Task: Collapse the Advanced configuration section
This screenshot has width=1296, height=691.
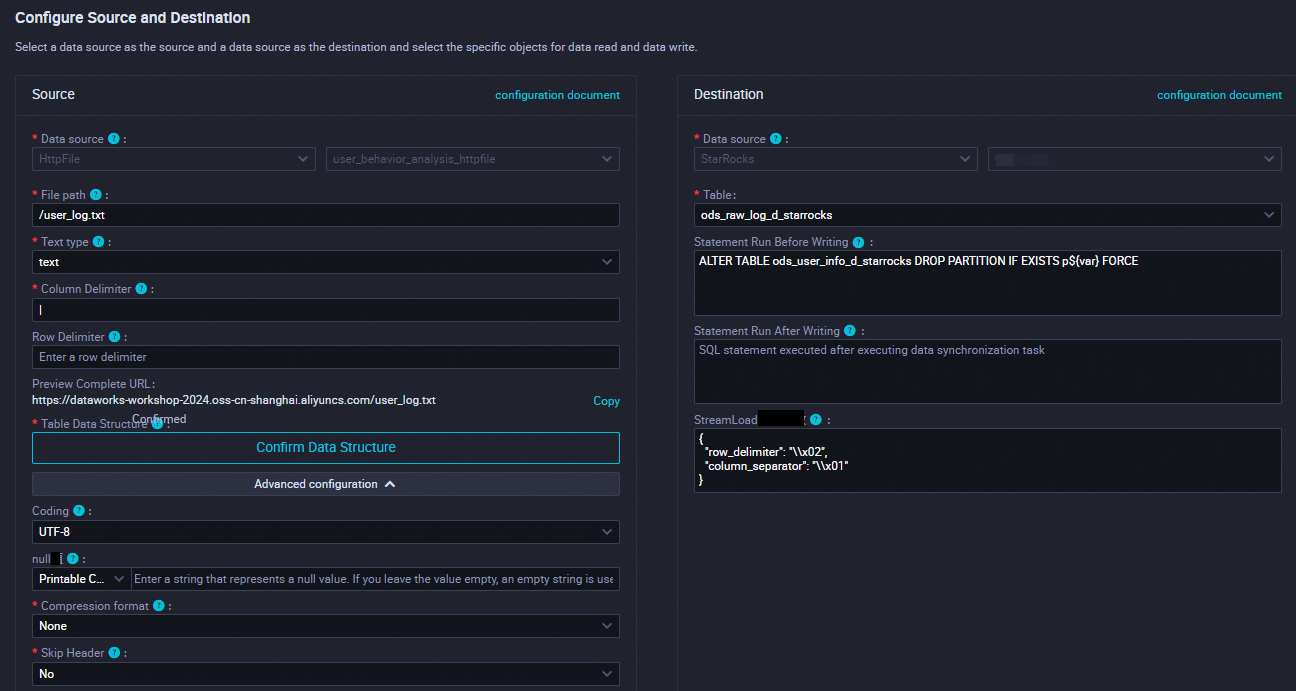Action: (x=325, y=484)
